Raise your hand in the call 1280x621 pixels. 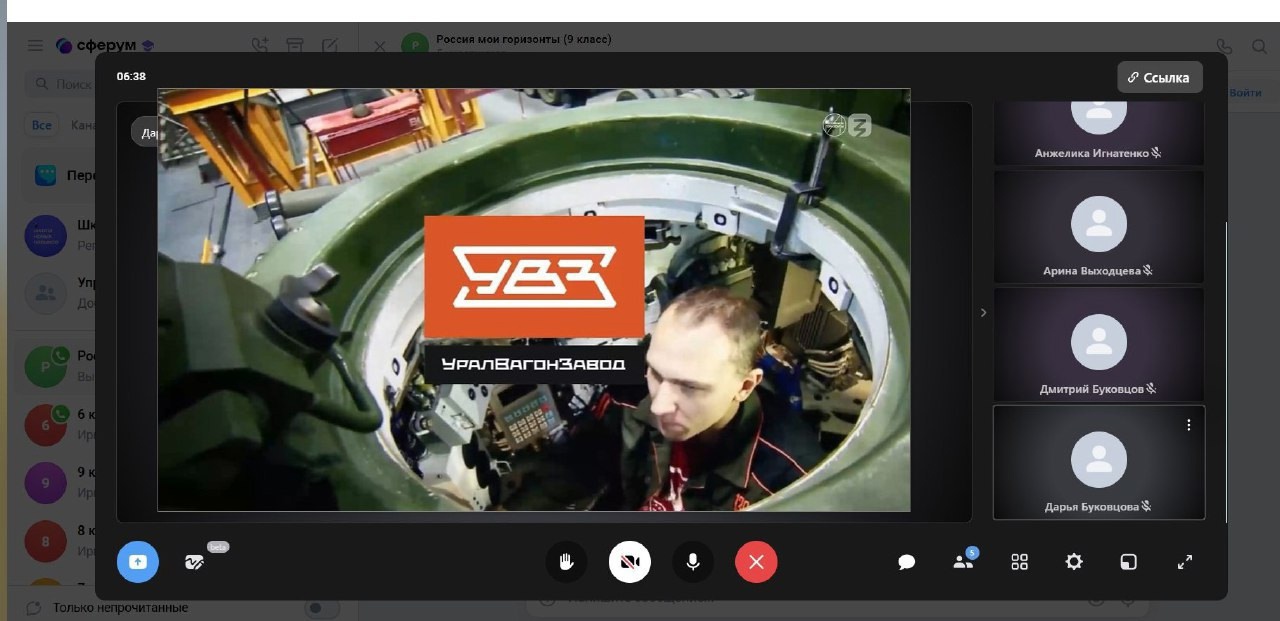coord(566,562)
